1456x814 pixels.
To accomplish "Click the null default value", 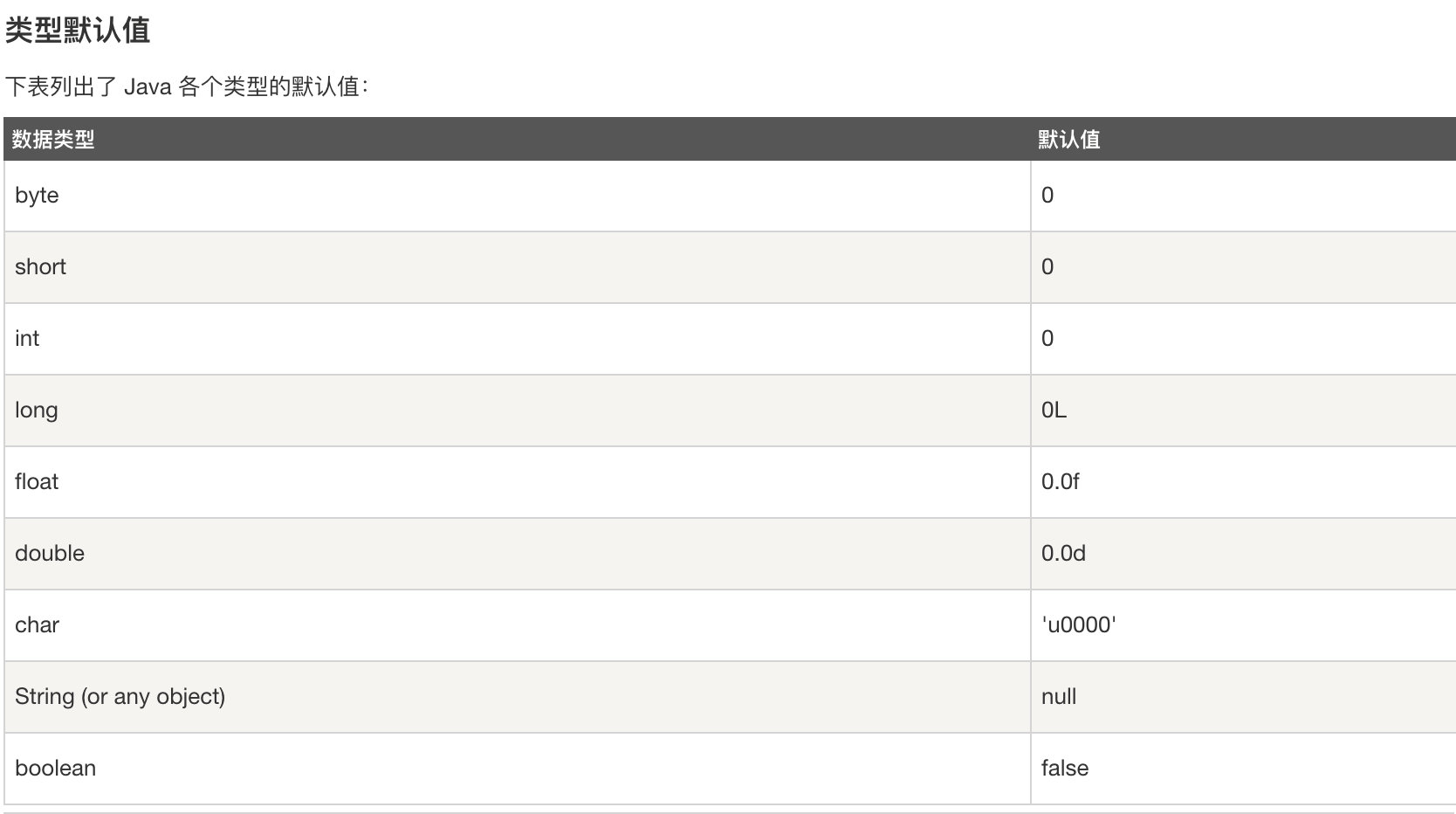I will click(1058, 697).
